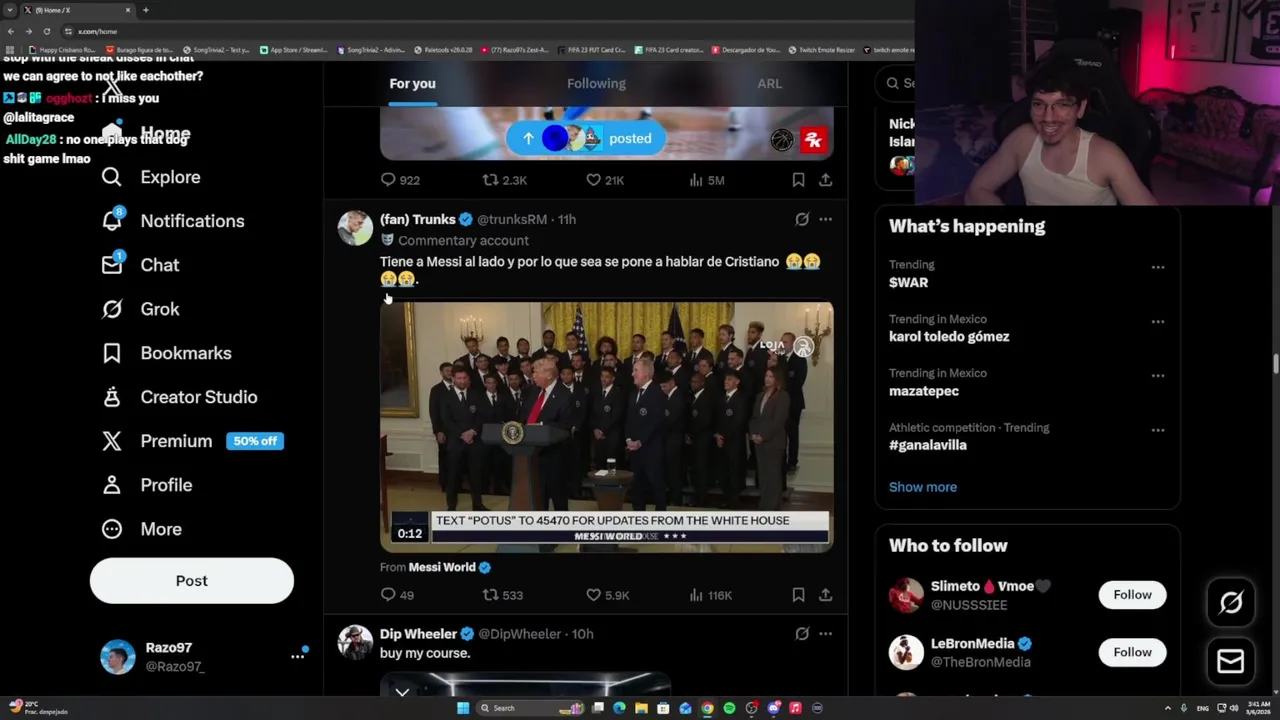This screenshot has width=1280, height=720.
Task: Open the Dip Wheeler profile avatar
Action: [x=355, y=642]
